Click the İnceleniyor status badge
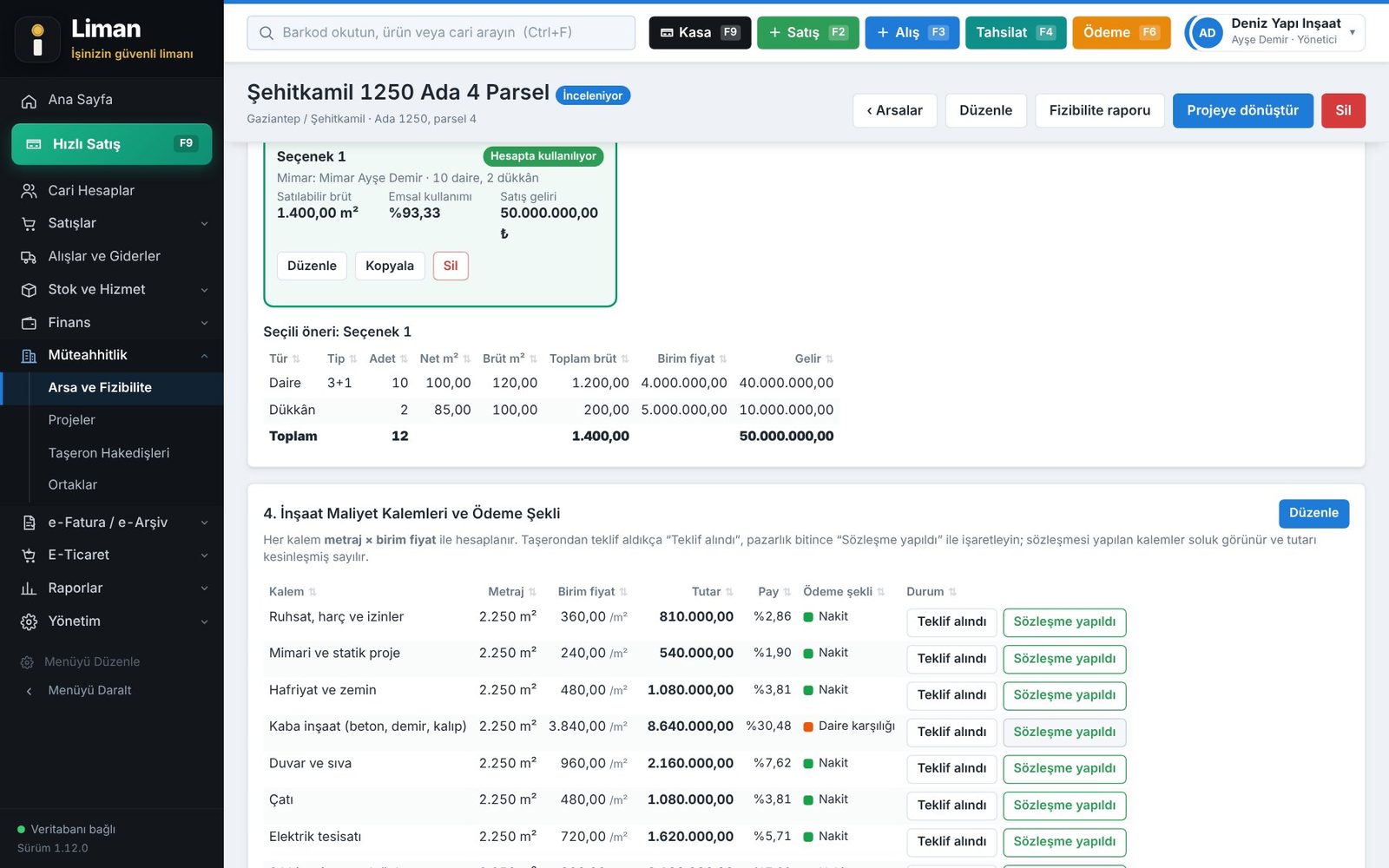 [593, 95]
